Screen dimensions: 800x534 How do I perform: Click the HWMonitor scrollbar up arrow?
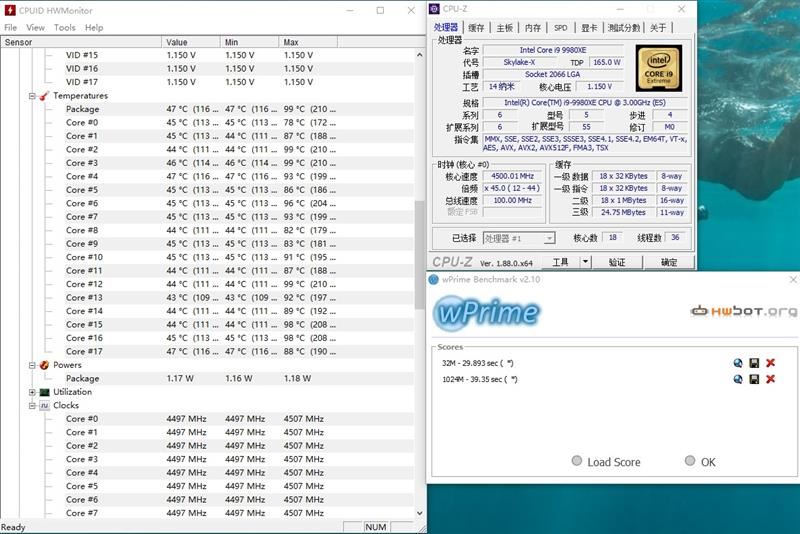(419, 55)
